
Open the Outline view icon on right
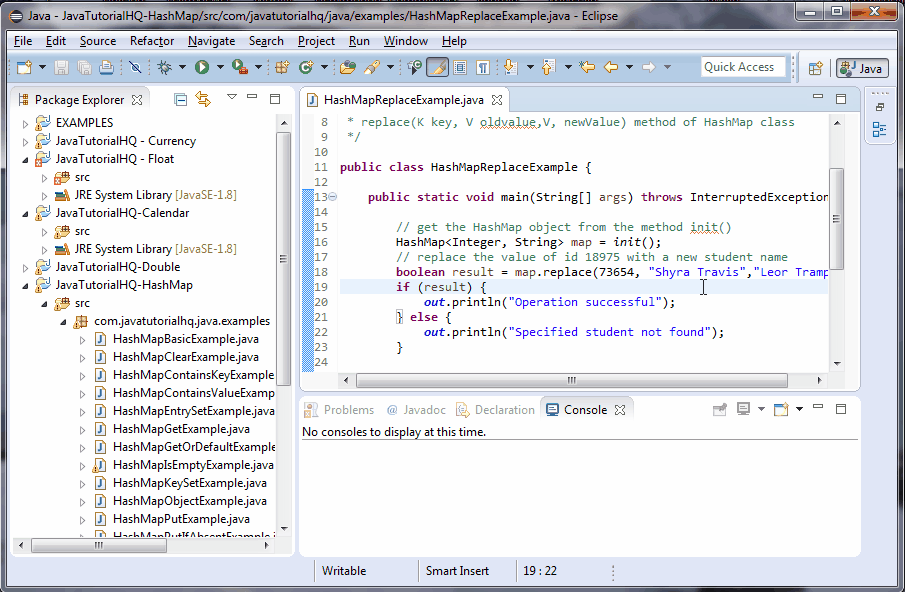point(879,129)
